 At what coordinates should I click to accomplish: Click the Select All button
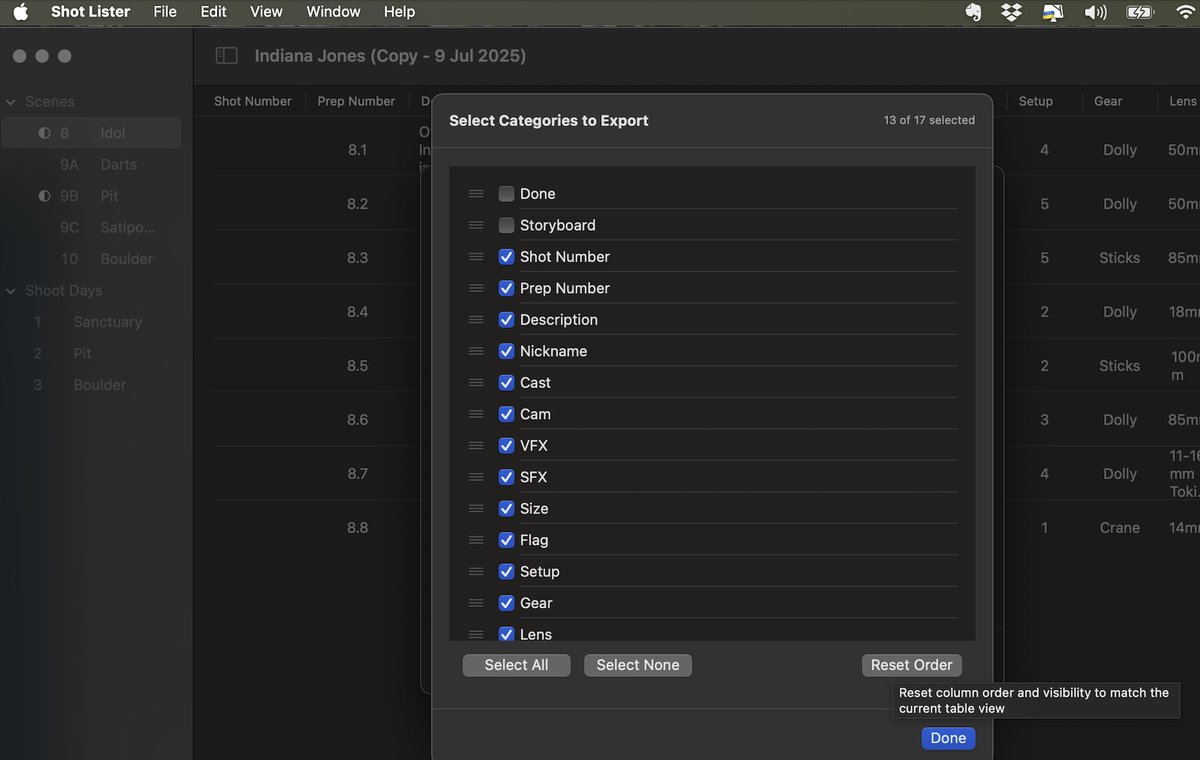[516, 665]
